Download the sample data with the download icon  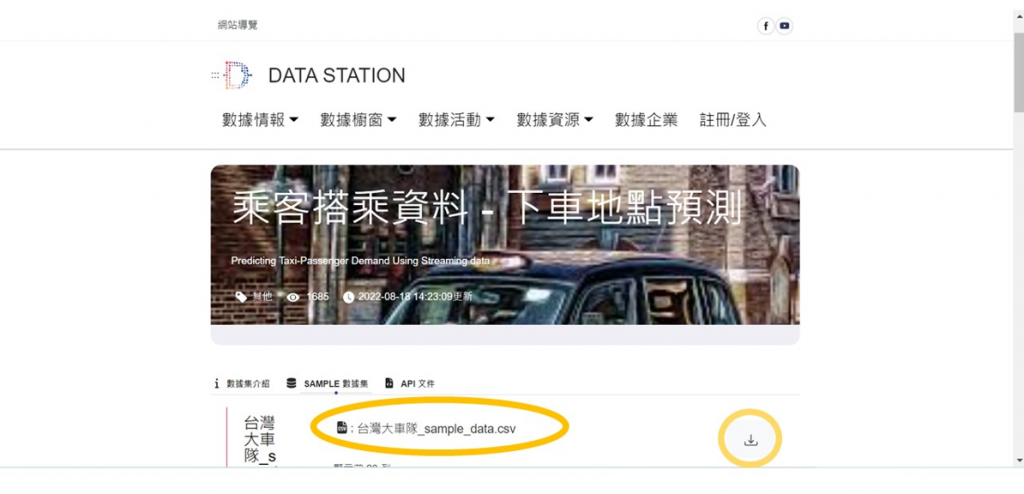click(x=750, y=440)
